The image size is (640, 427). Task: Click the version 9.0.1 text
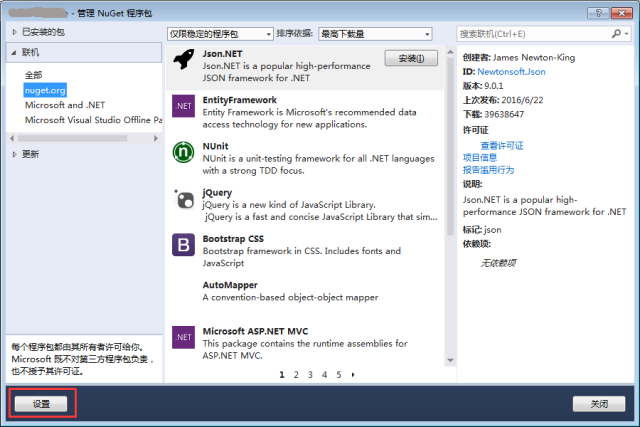[493, 86]
